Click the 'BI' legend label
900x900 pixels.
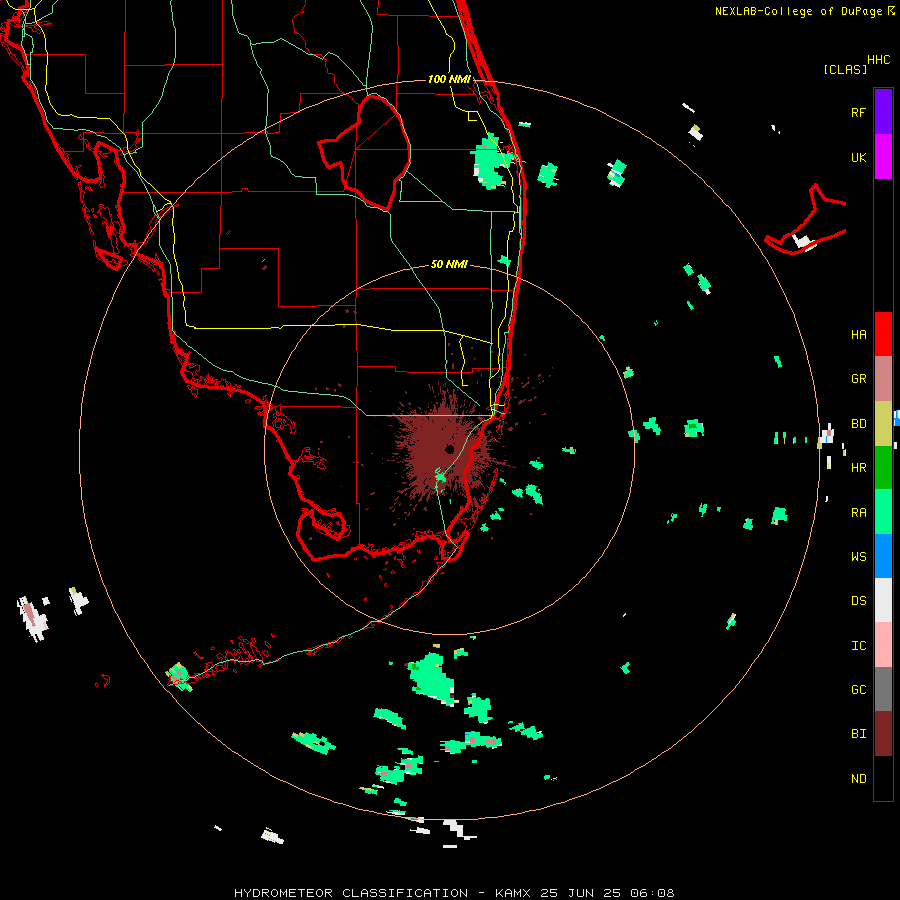click(858, 734)
